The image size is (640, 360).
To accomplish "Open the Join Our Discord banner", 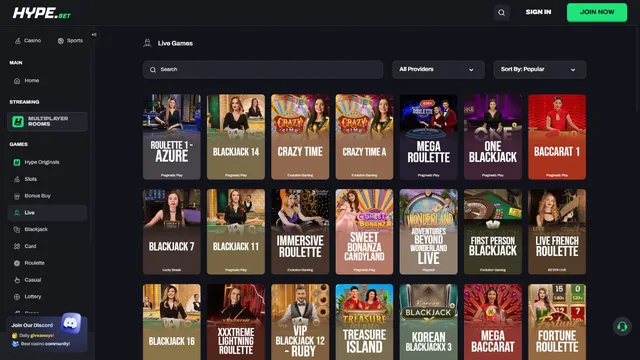I will point(47,334).
